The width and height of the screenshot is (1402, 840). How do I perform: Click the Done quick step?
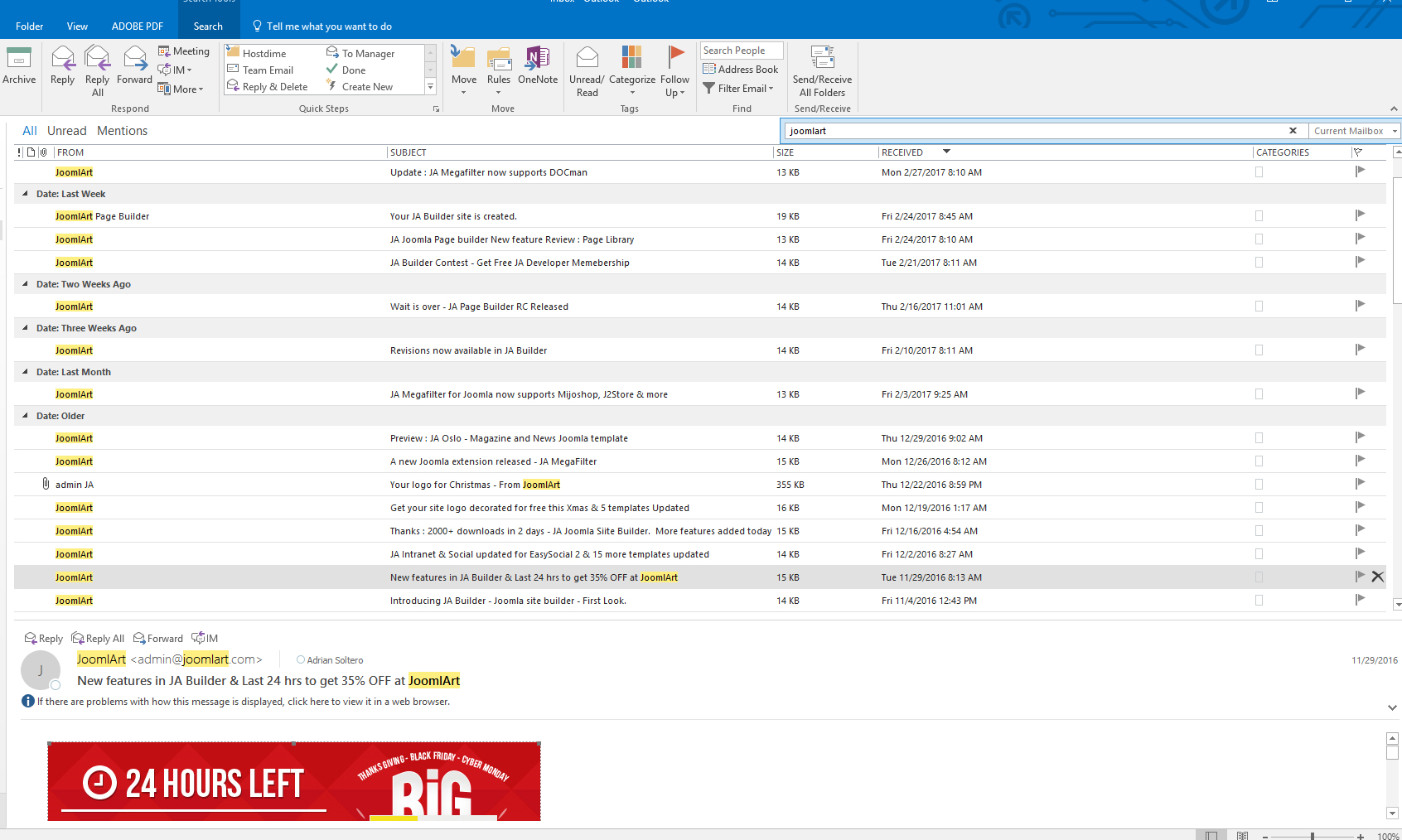point(346,70)
